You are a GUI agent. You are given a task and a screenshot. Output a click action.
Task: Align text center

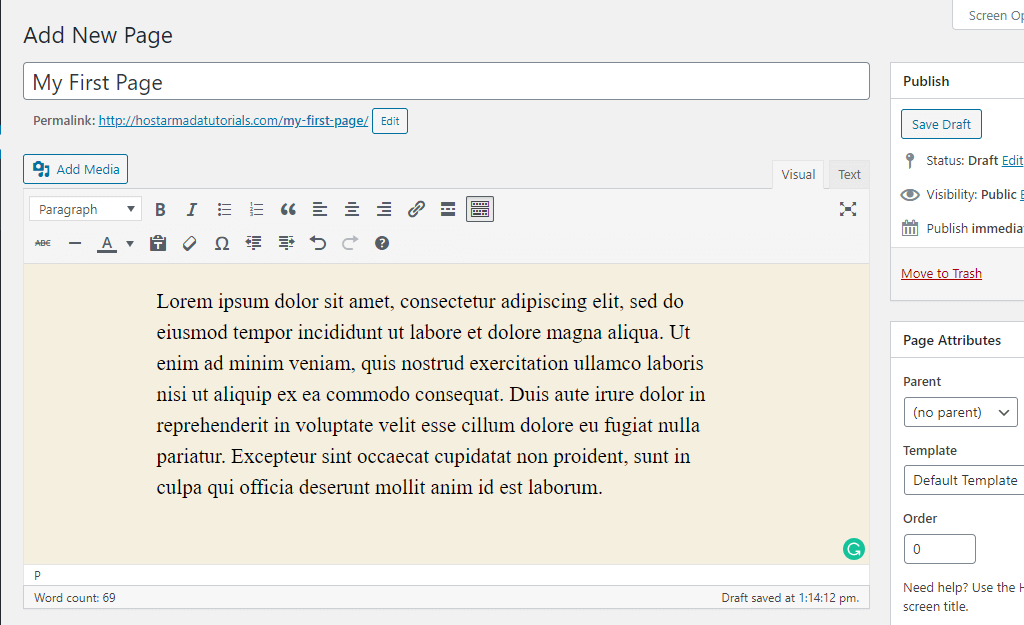click(352, 210)
